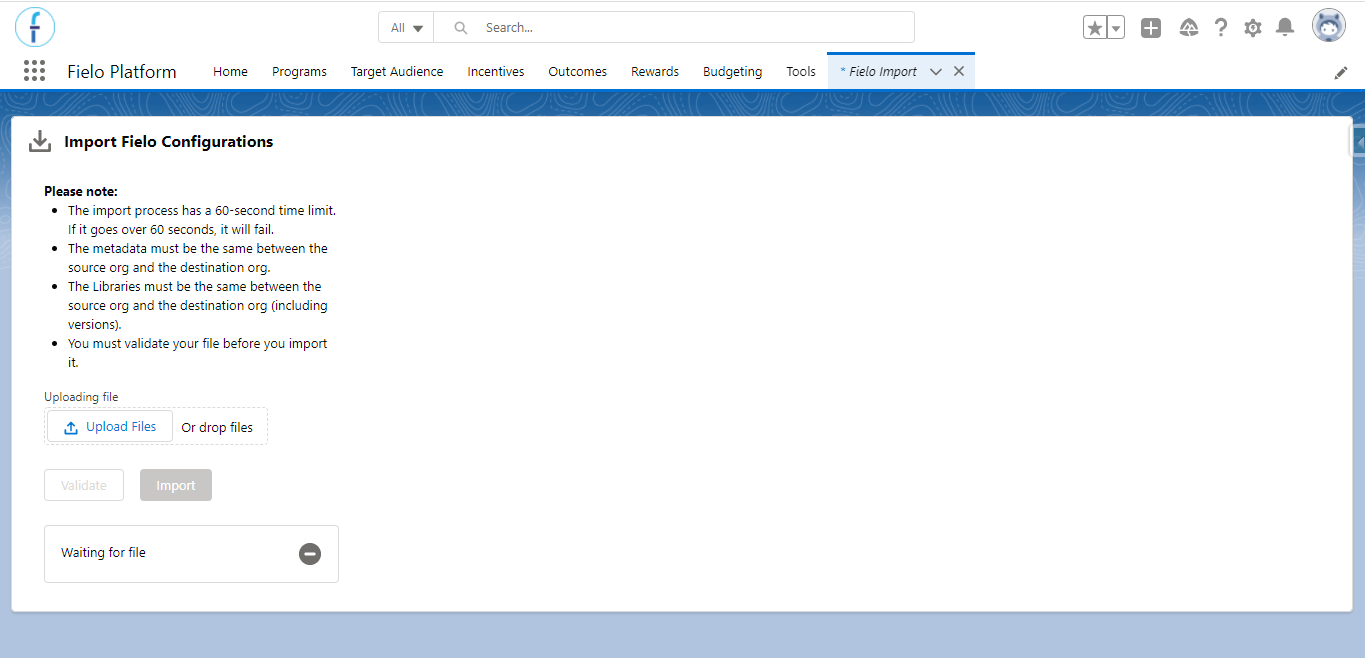Click the Fielo logo icon
Screen dimensions: 1365x658
click(35, 27)
